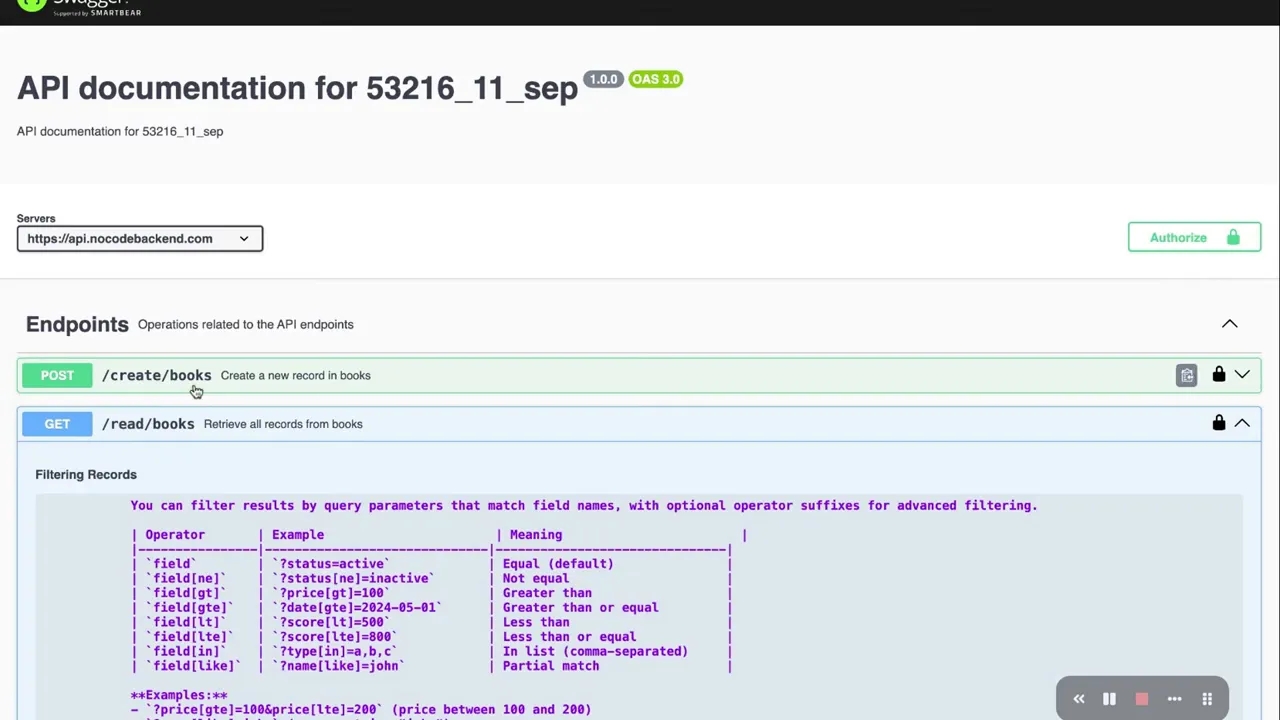
Task: Click the /read/books endpoint path
Action: pos(148,424)
